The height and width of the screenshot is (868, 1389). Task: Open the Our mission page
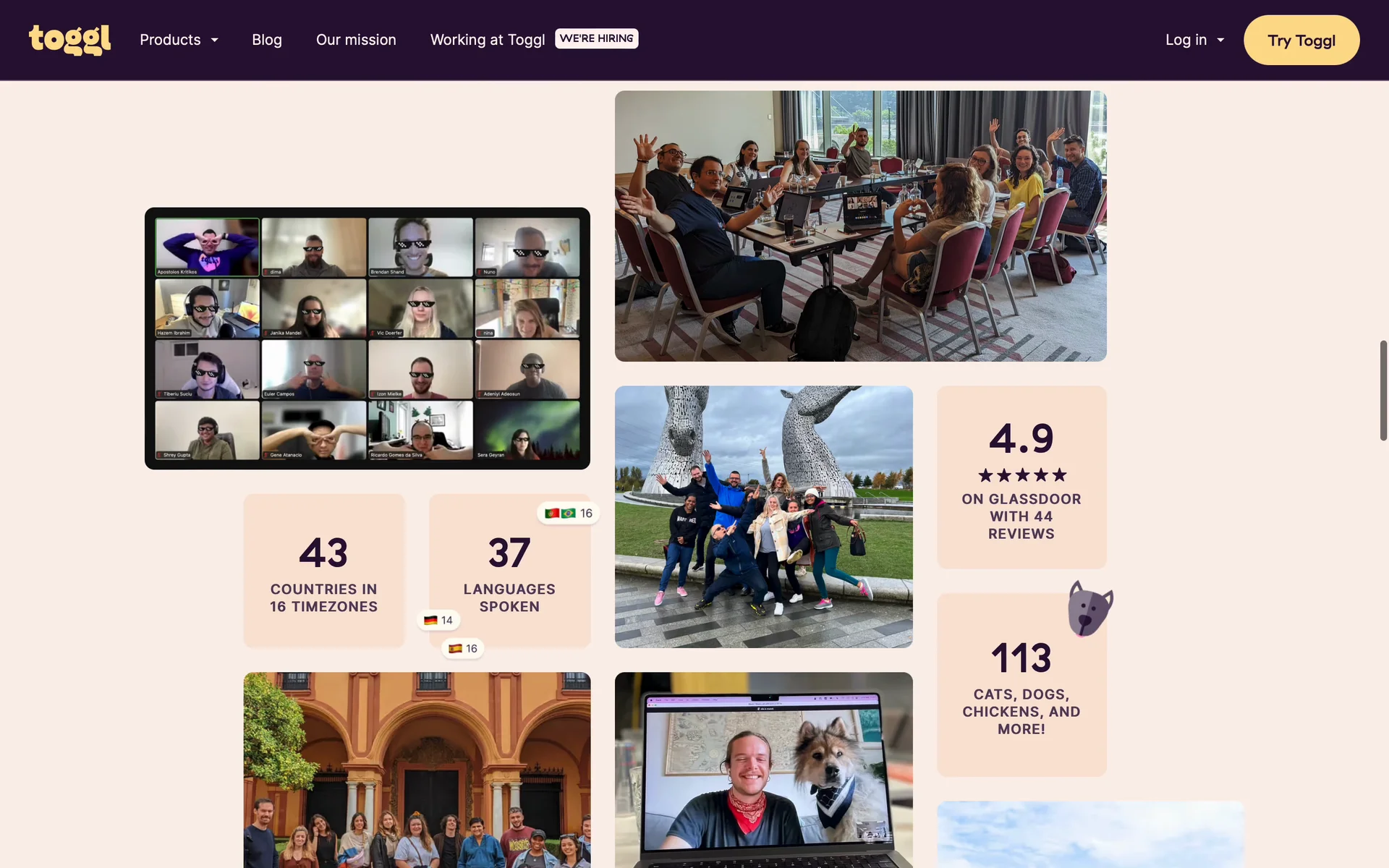click(x=356, y=40)
